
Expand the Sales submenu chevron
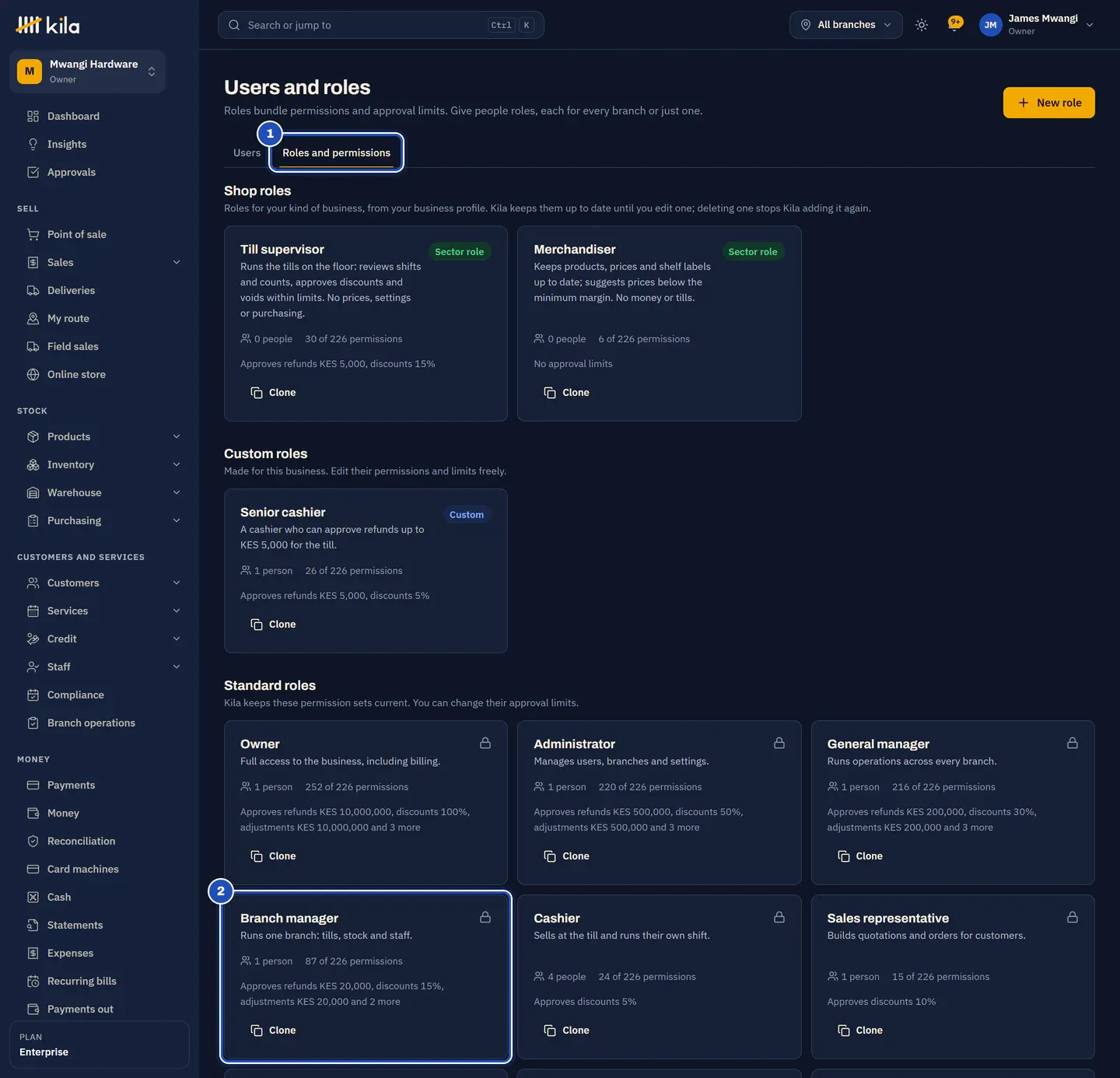tap(177, 262)
